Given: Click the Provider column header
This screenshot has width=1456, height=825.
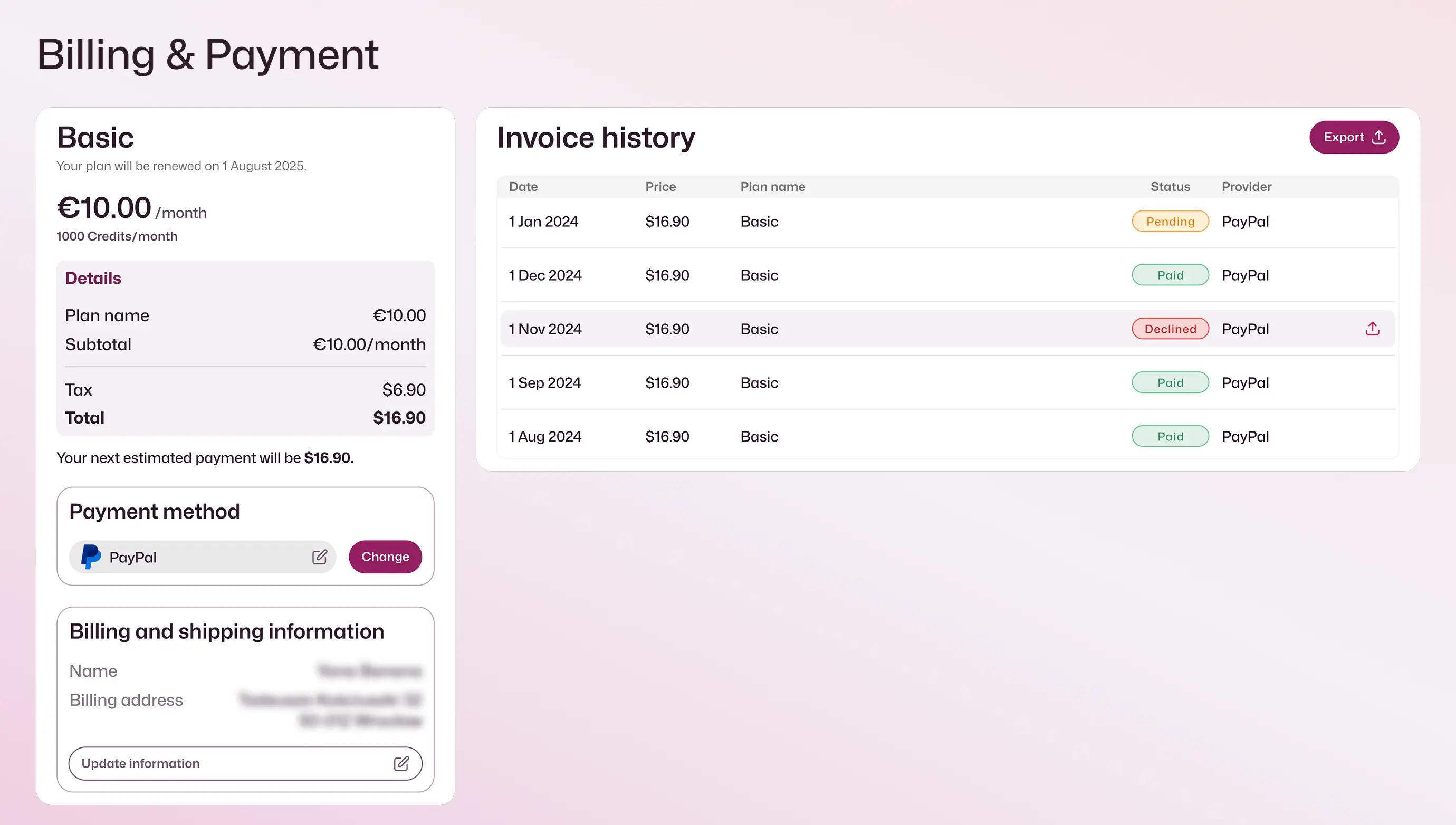Looking at the screenshot, I should pos(1246,186).
